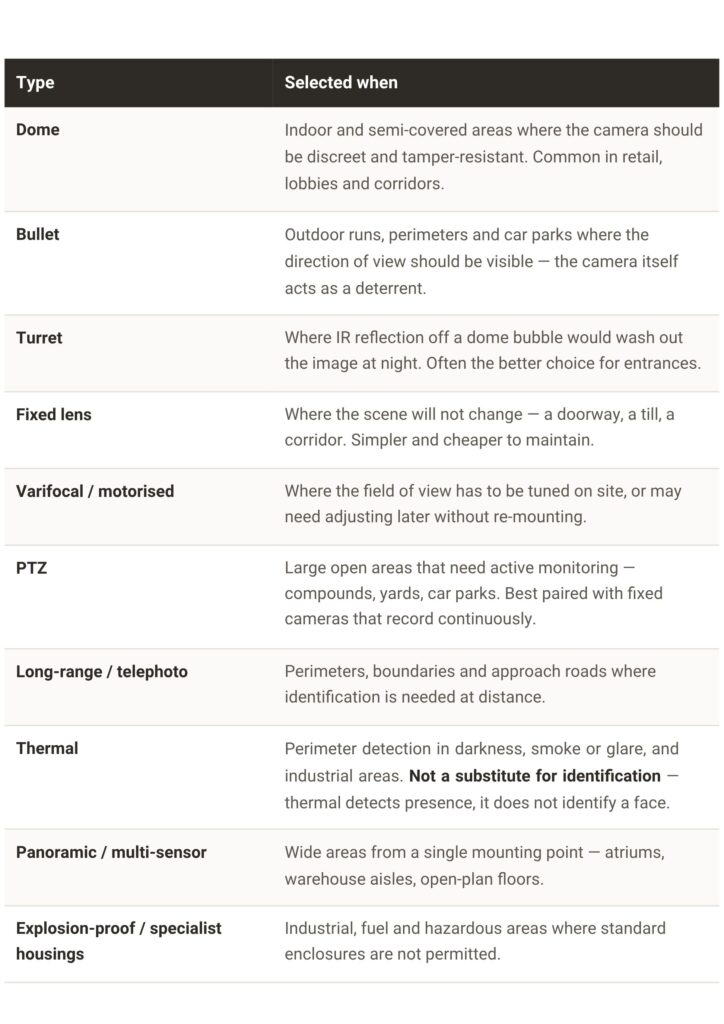Click the Panoramic / multi-sensor label

click(111, 852)
